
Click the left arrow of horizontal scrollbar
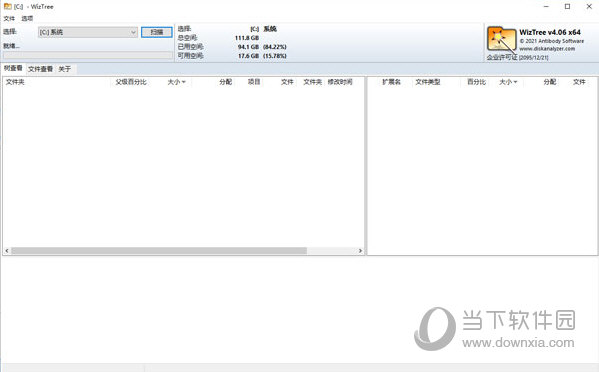pos(6,251)
